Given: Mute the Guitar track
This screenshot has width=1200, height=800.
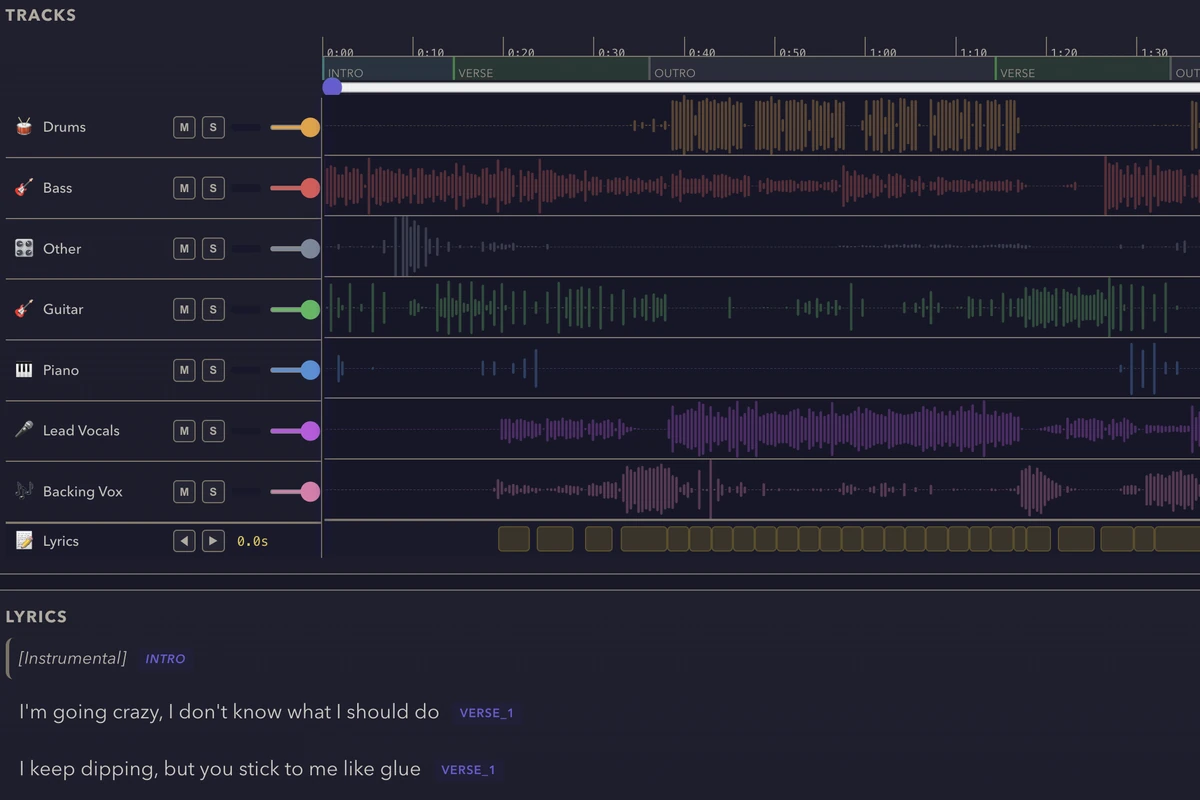Looking at the screenshot, I should click(184, 310).
